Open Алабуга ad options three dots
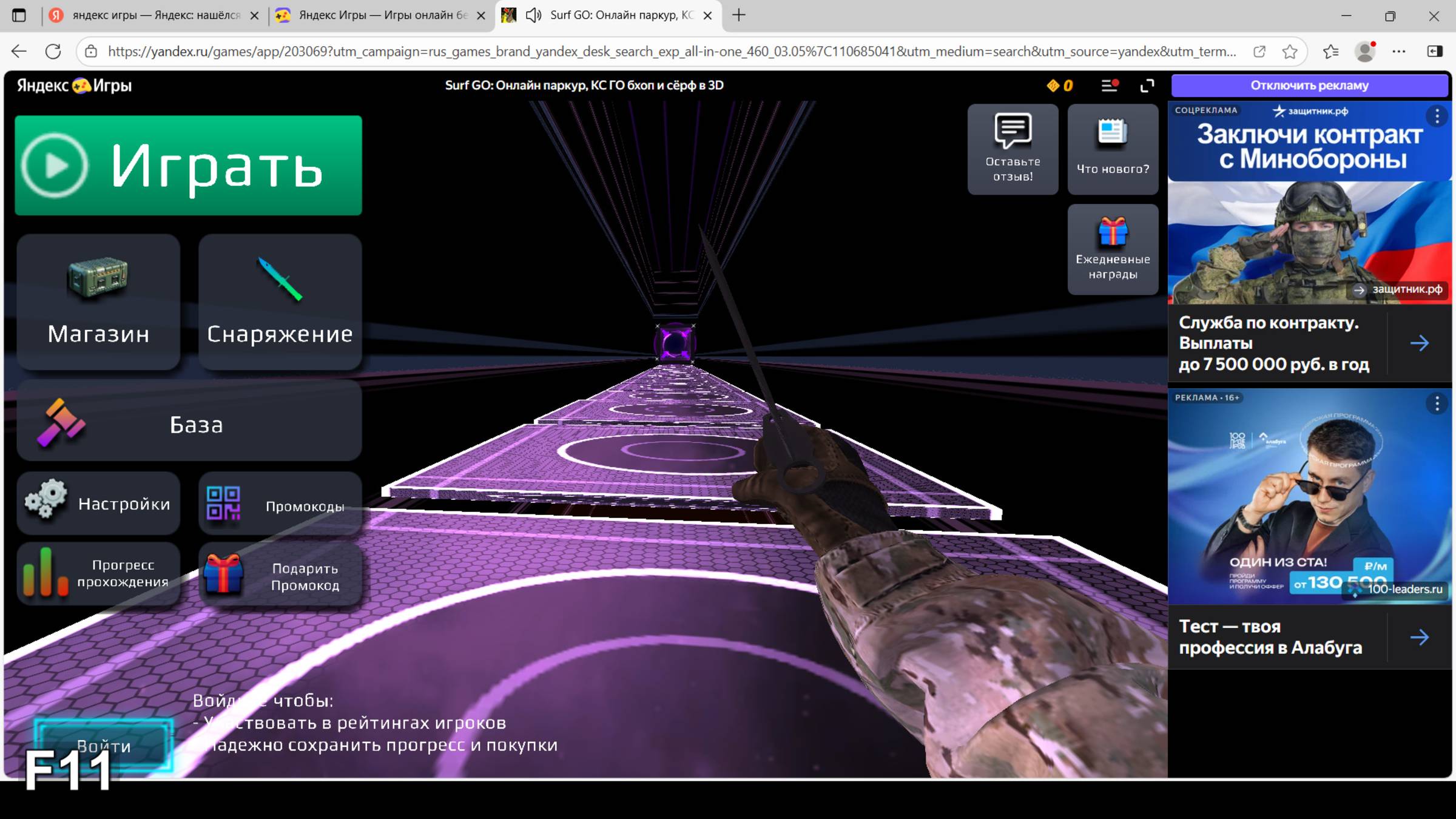The height and width of the screenshot is (819, 1456). point(1437,403)
